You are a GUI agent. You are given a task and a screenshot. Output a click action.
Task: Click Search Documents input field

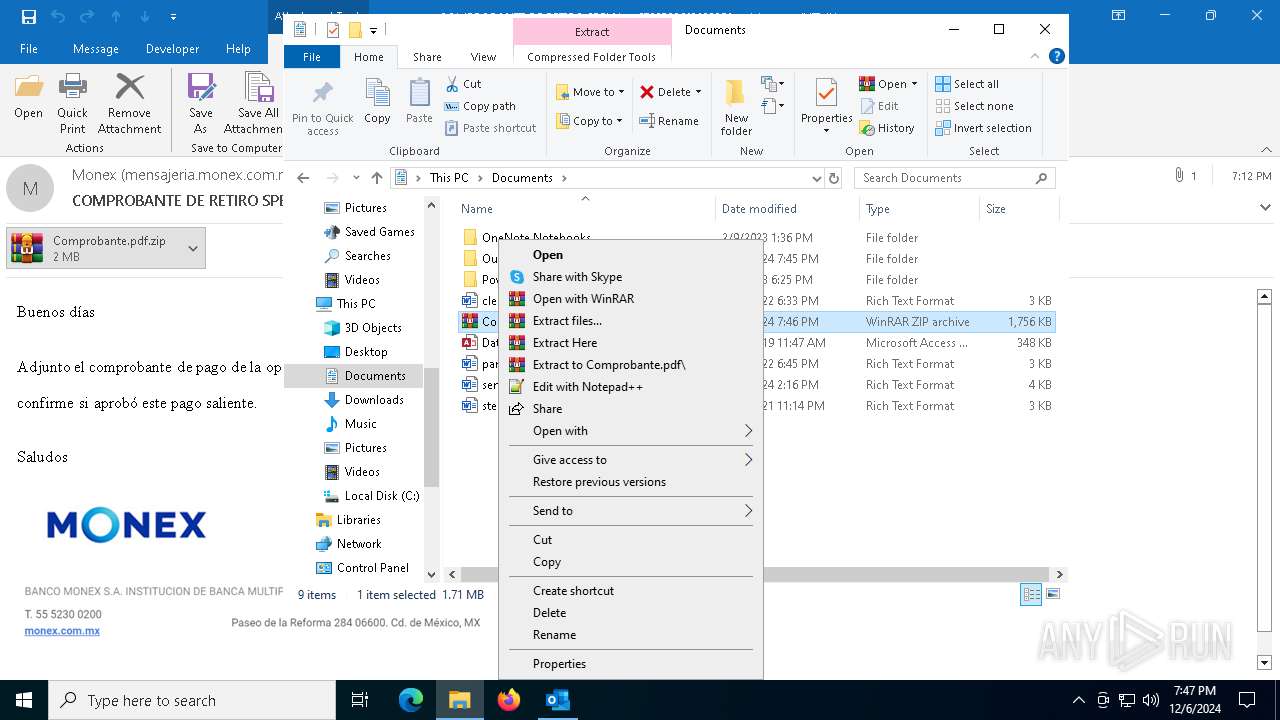[x=955, y=178]
